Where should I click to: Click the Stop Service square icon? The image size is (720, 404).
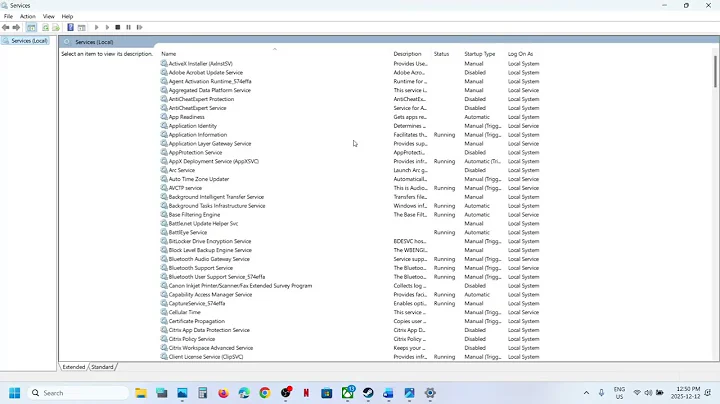coord(118,28)
